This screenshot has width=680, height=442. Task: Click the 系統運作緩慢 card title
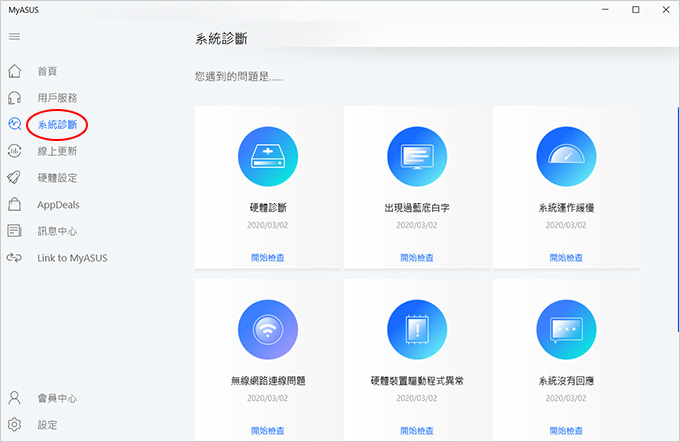566,208
